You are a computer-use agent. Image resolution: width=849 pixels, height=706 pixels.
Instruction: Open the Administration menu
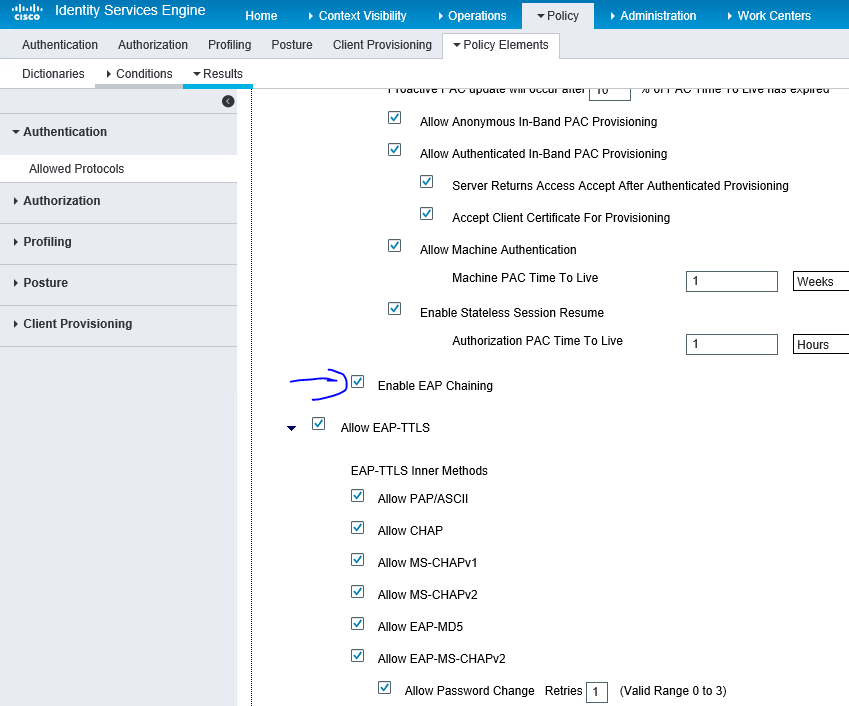653,16
